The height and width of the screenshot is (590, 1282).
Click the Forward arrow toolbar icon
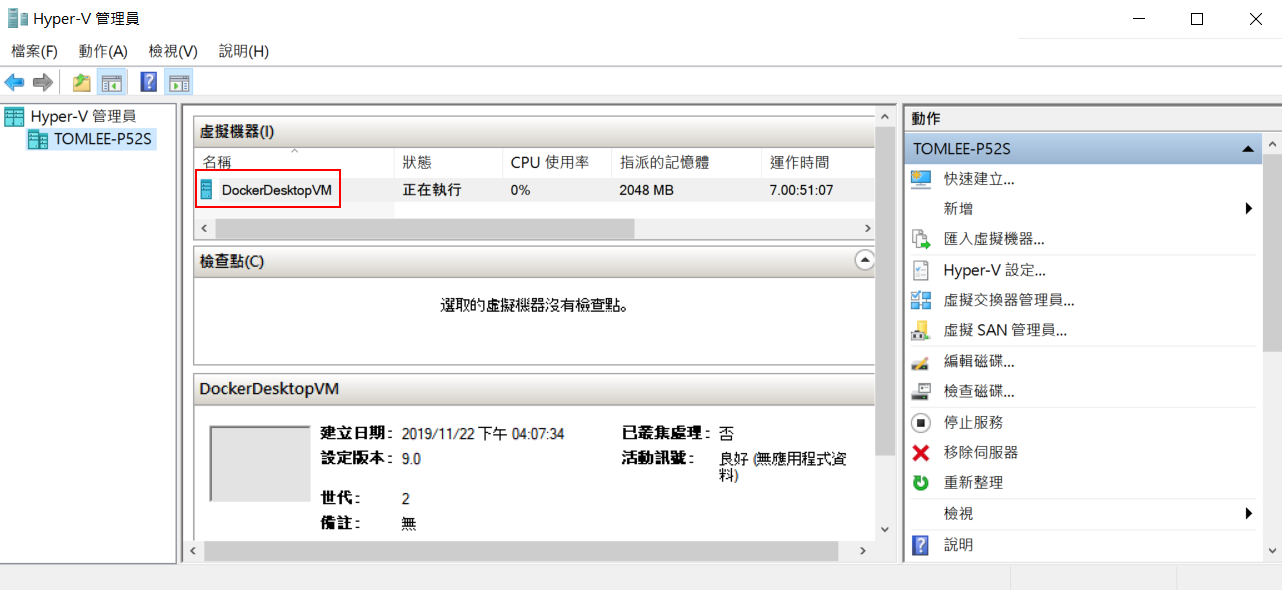point(42,82)
